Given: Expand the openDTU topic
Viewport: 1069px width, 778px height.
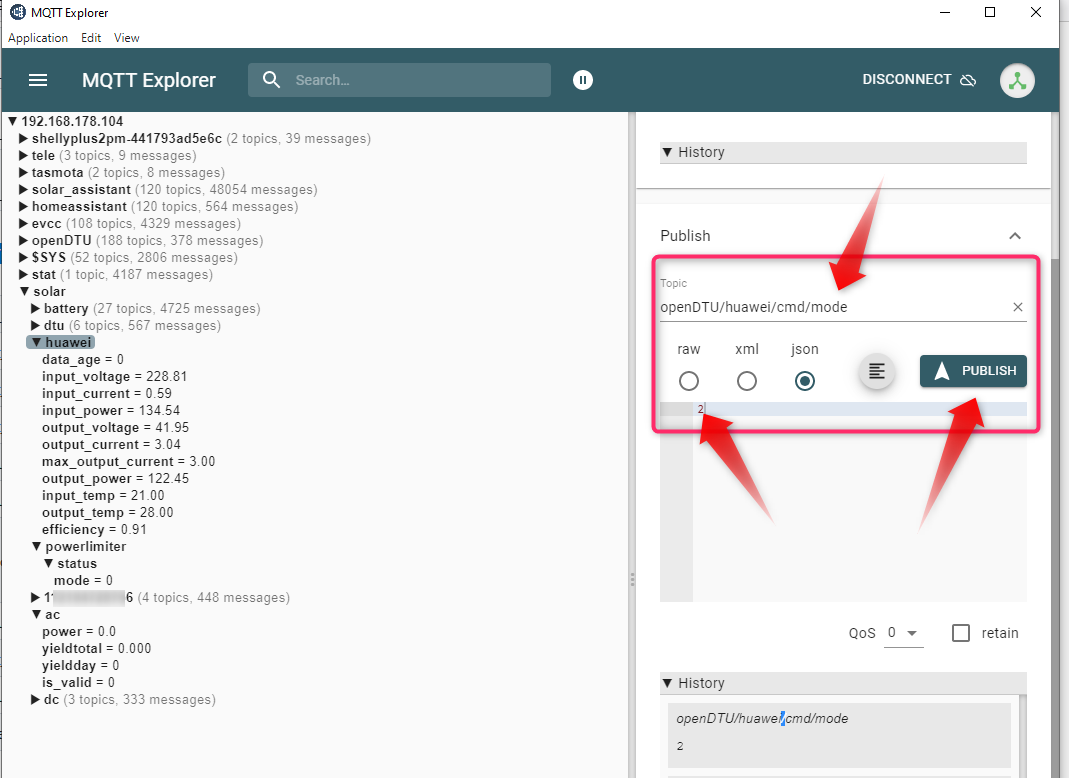Looking at the screenshot, I should point(23,241).
